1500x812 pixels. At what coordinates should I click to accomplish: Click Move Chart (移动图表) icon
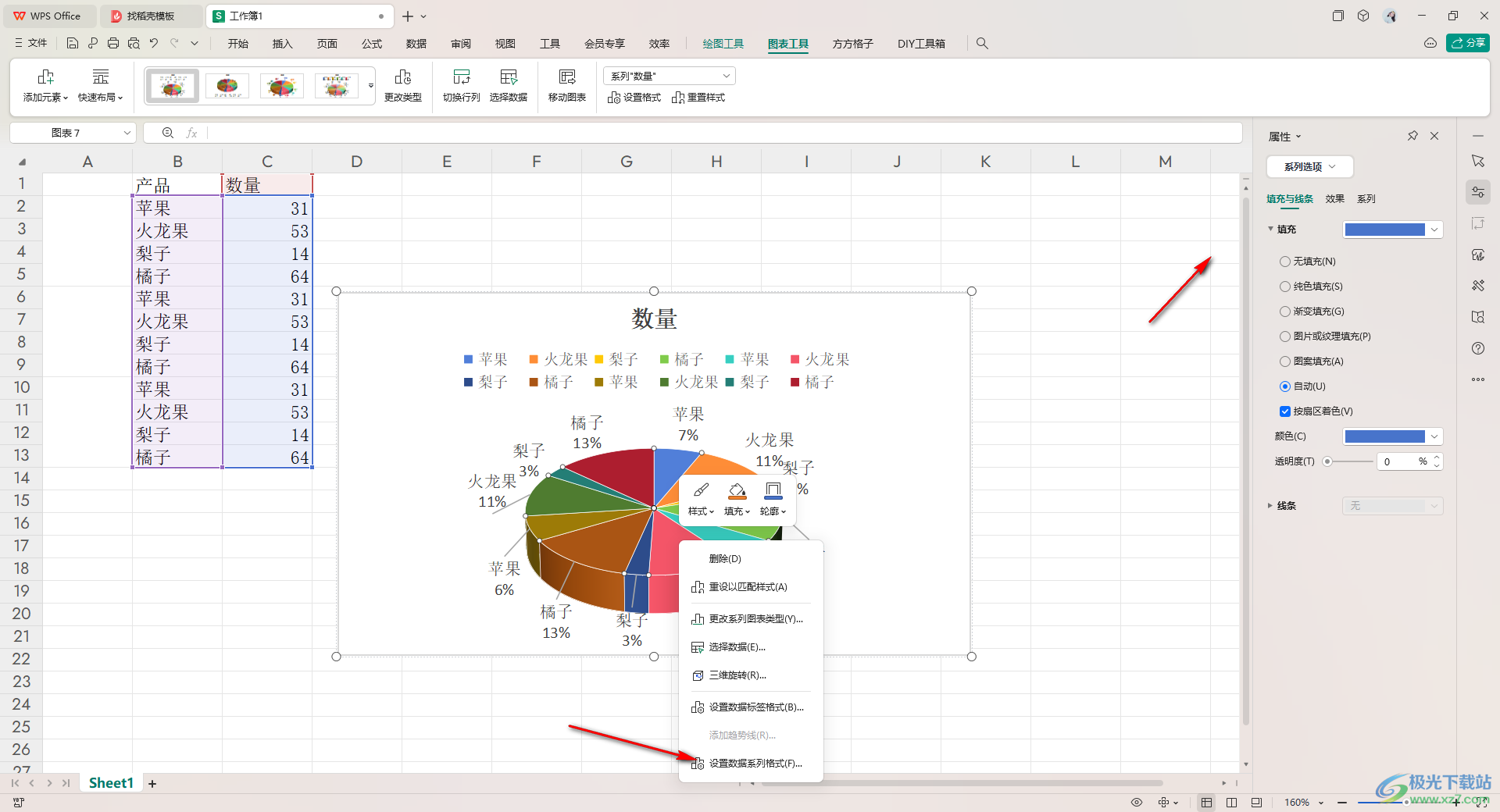[x=567, y=77]
